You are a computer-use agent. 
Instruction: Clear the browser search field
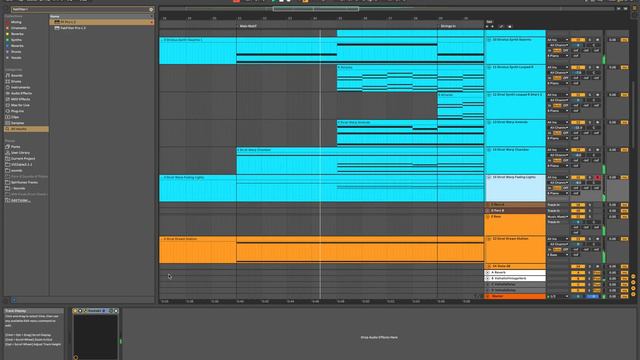coord(151,9)
